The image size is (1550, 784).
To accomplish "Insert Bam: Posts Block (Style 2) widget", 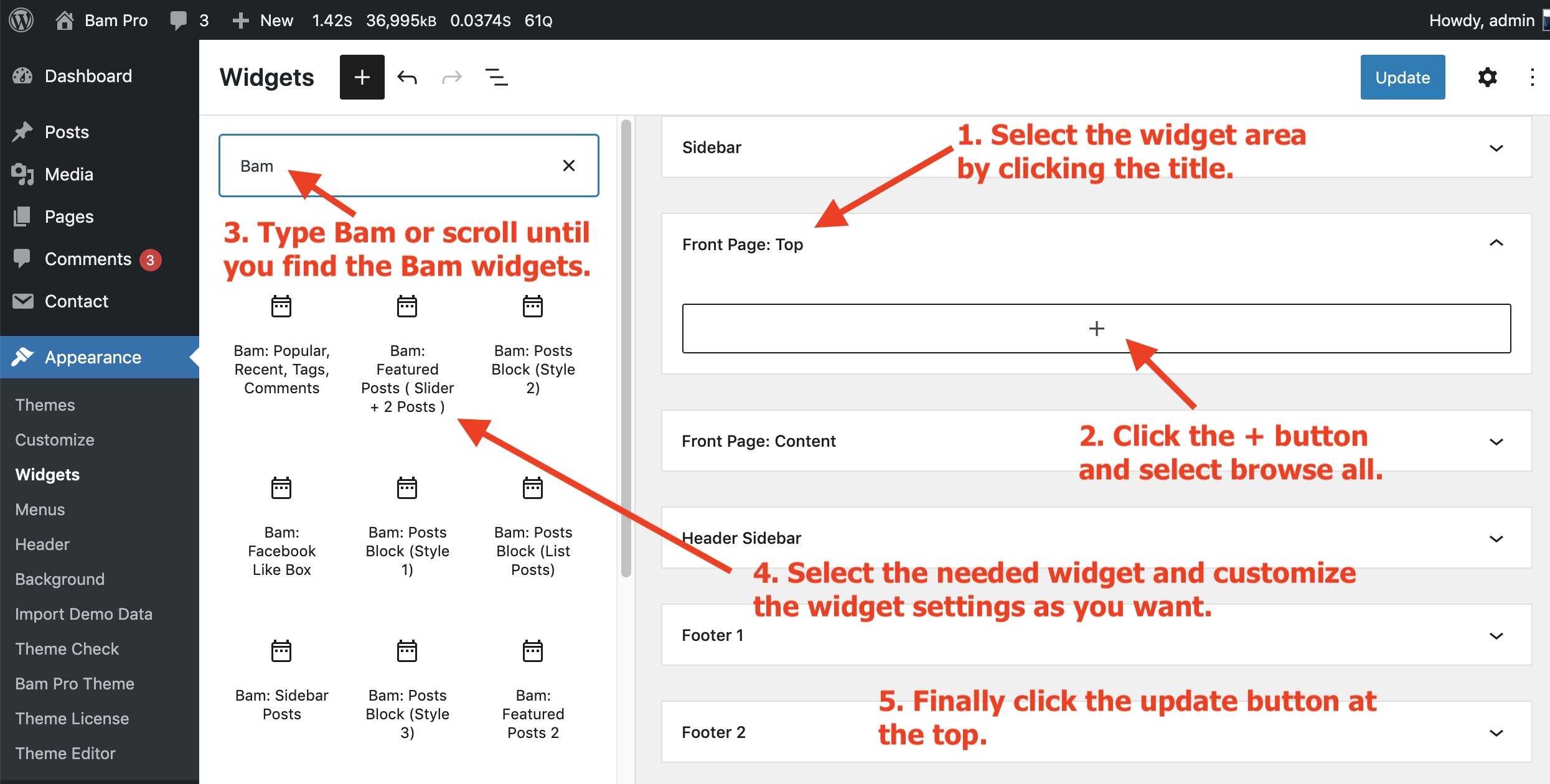I will [x=533, y=346].
